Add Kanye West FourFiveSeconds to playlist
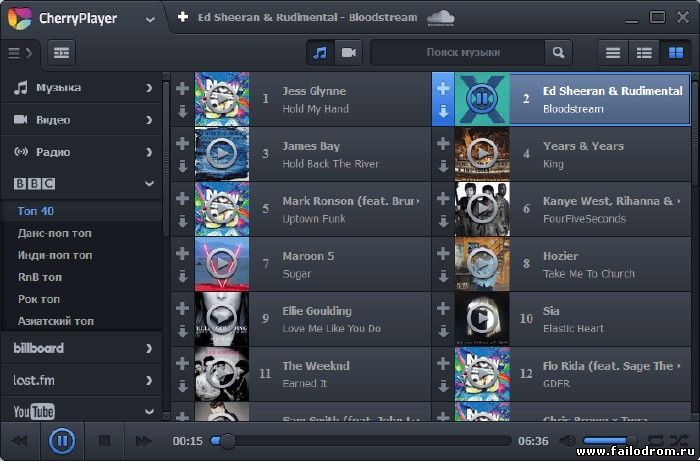 (443, 198)
